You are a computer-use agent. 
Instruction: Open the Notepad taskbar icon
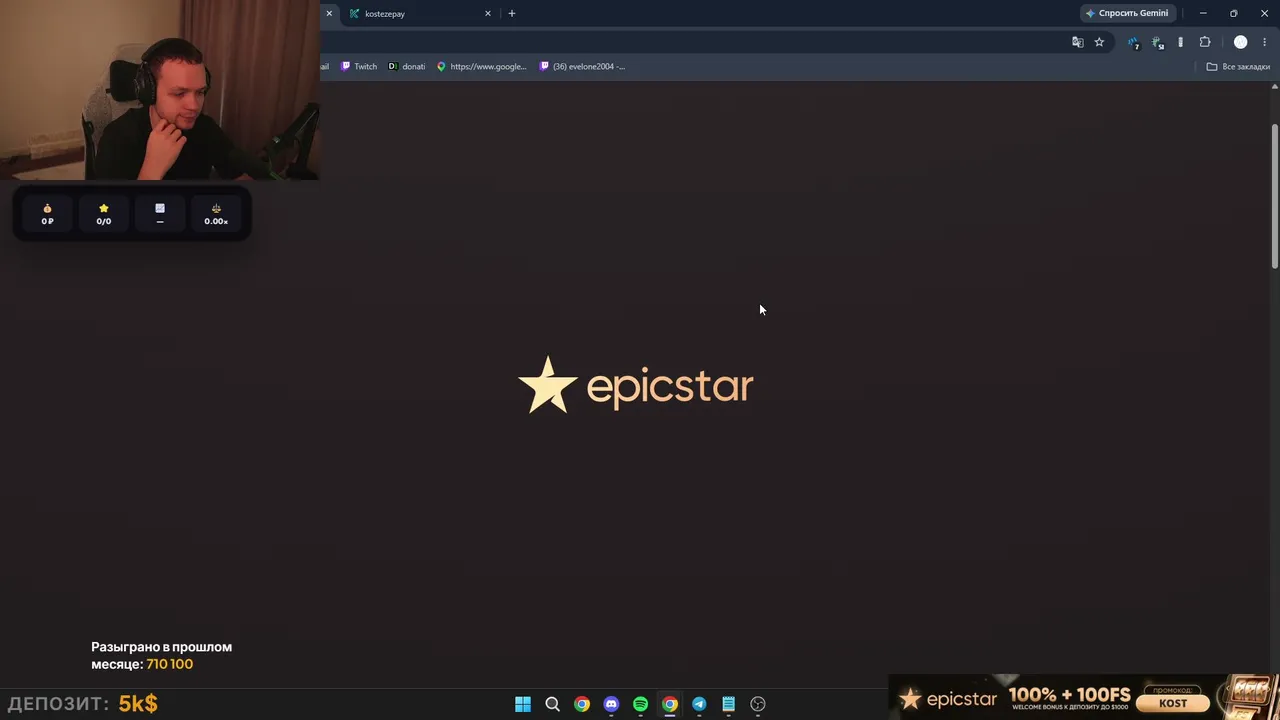point(728,704)
